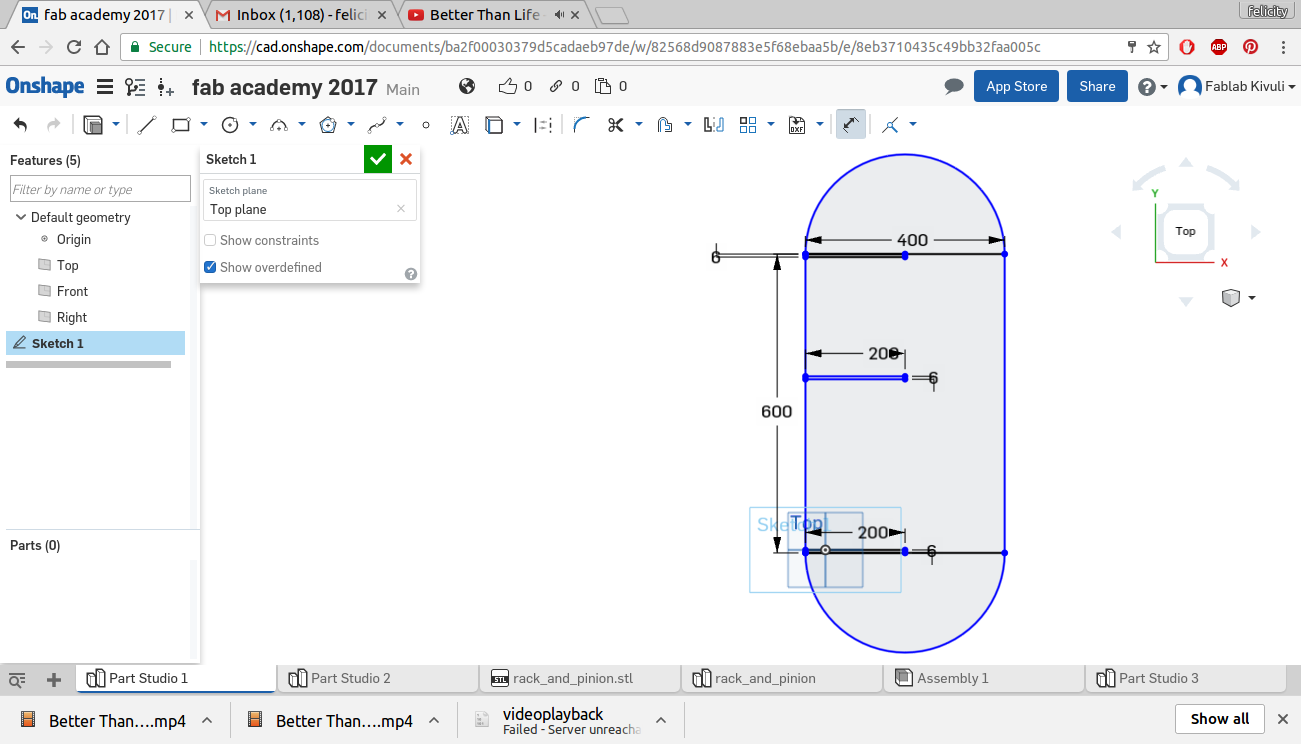1301x744 pixels.
Task: Accept Sketch 1 with green checkmark
Action: click(378, 159)
